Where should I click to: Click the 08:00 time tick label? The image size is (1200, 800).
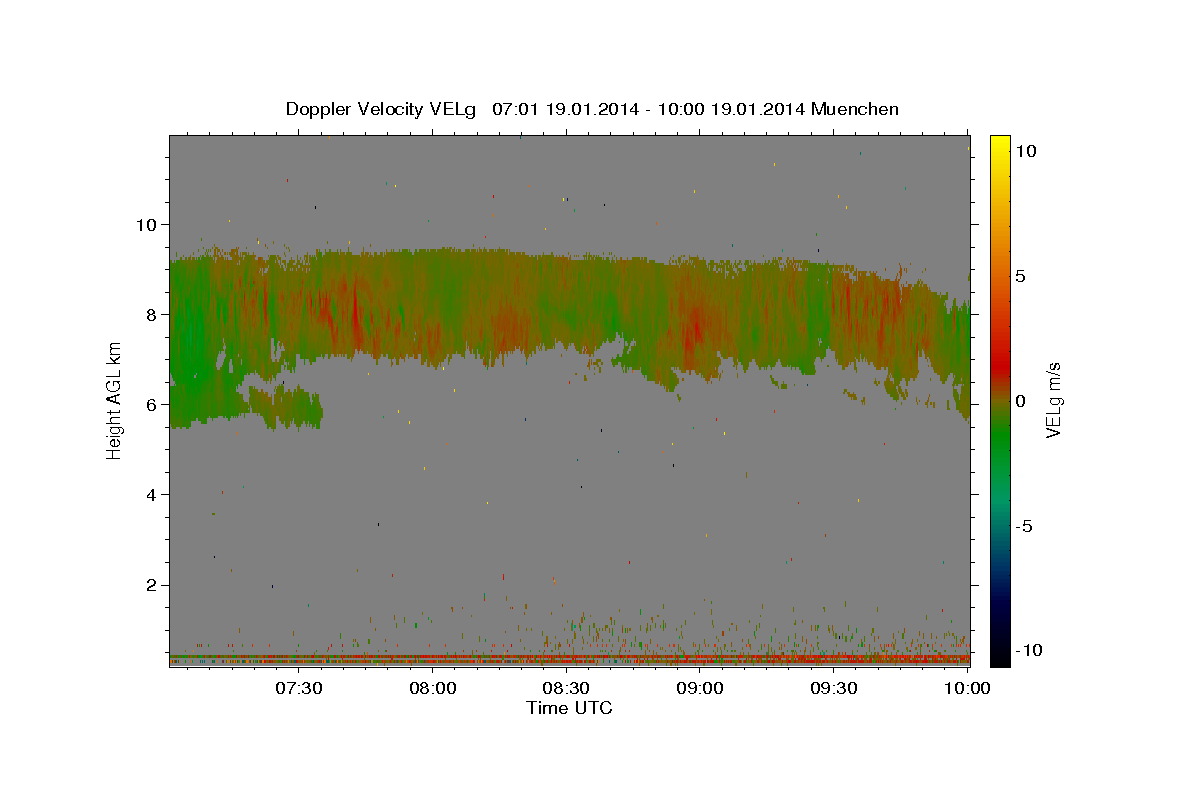[x=432, y=688]
